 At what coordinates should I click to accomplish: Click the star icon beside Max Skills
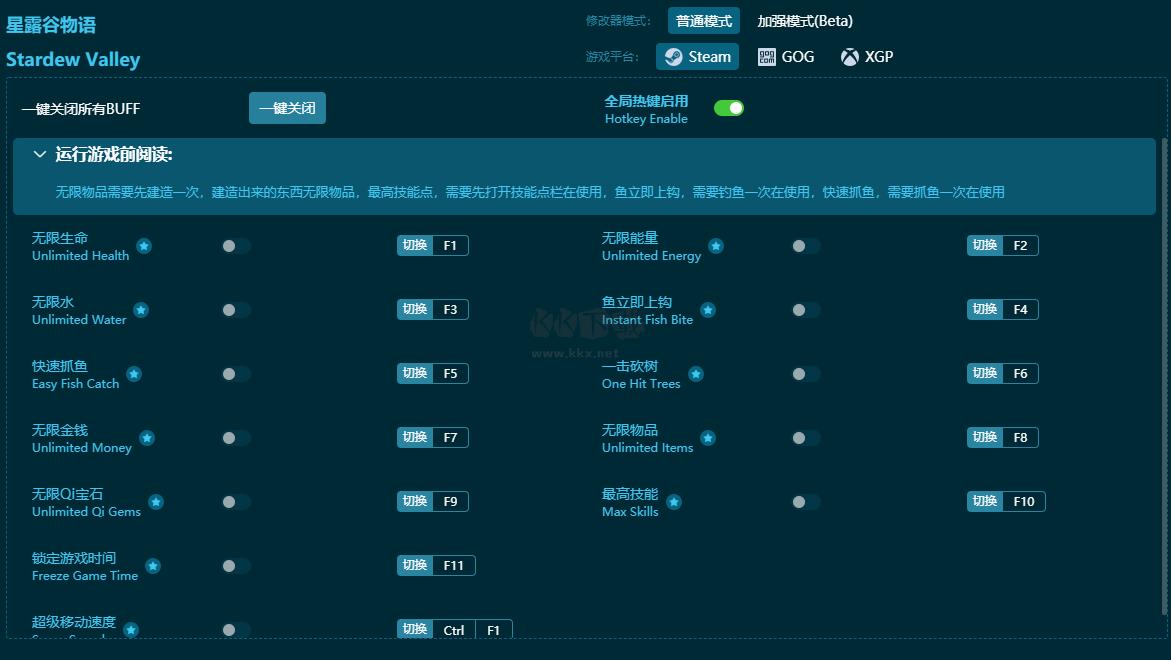(674, 502)
